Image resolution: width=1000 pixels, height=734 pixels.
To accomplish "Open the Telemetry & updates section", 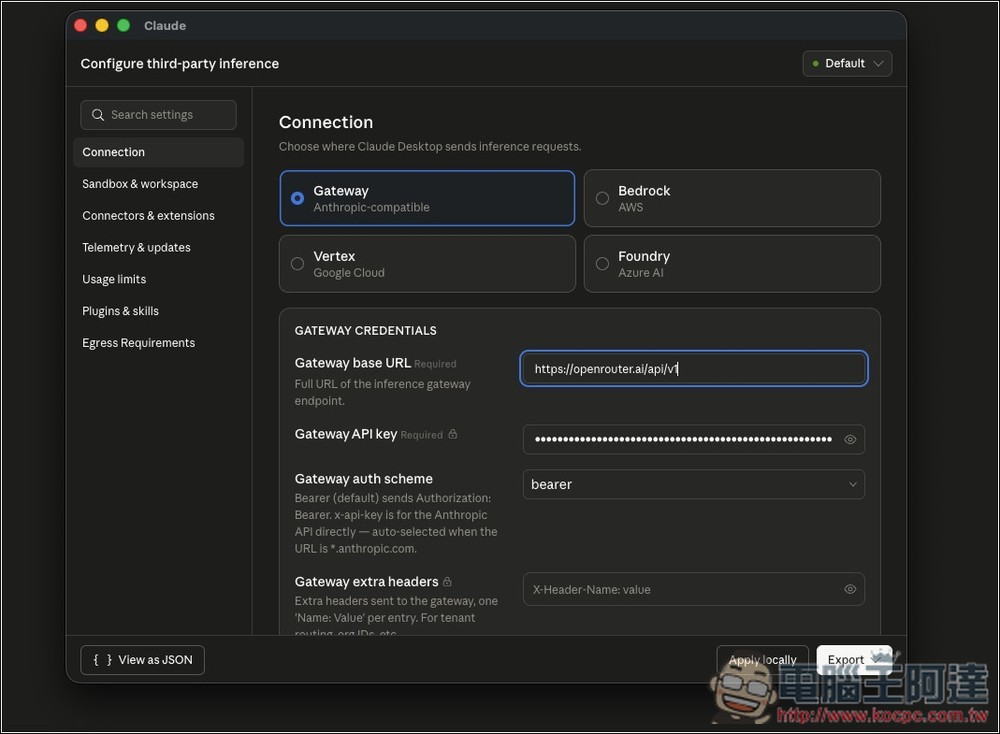I will (x=136, y=248).
